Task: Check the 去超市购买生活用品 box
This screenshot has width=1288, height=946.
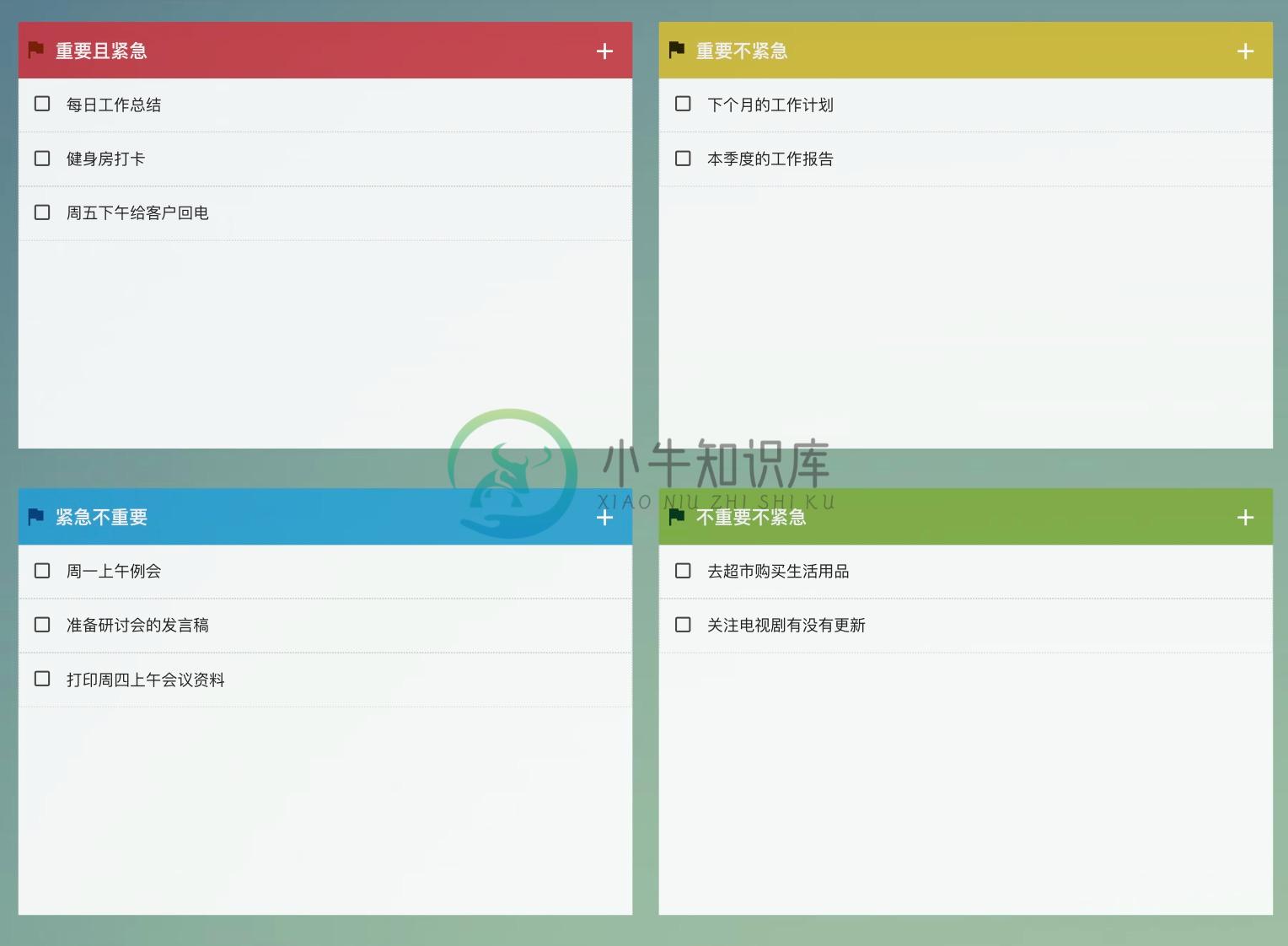Action: (x=683, y=570)
